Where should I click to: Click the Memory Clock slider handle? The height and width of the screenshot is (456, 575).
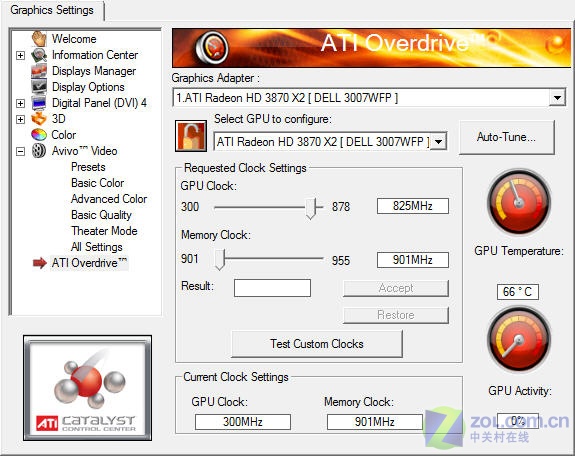220,259
